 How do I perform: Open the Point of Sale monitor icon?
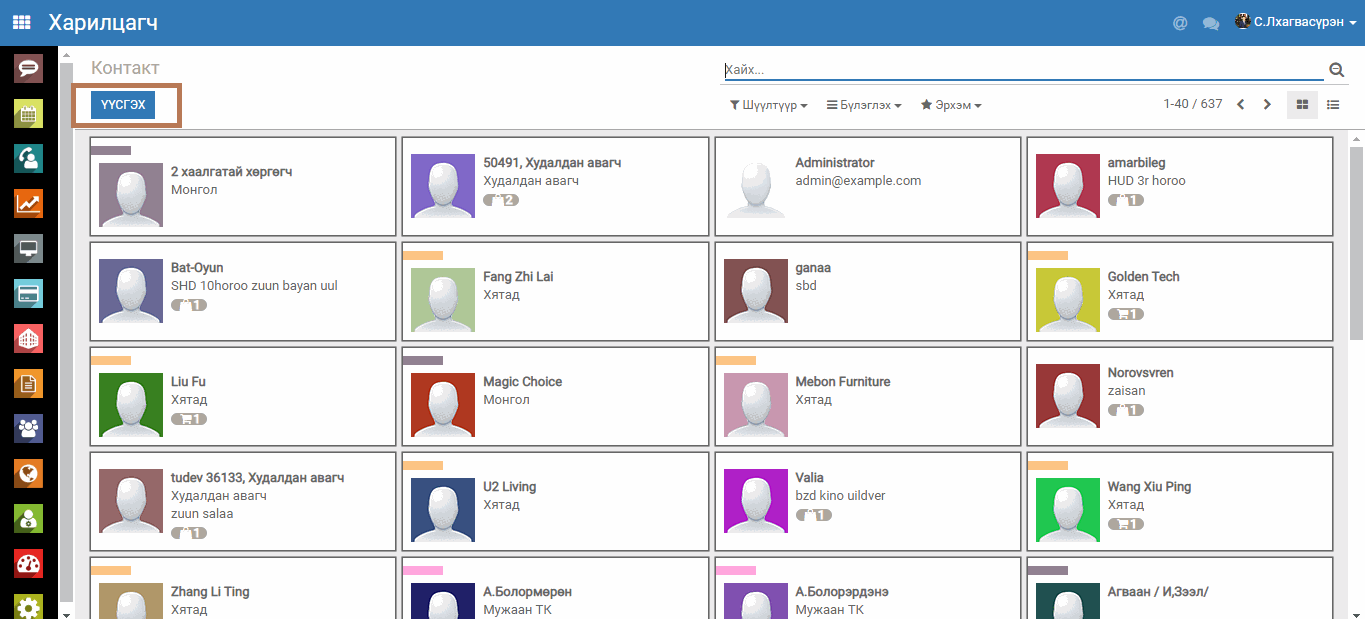pos(28,249)
